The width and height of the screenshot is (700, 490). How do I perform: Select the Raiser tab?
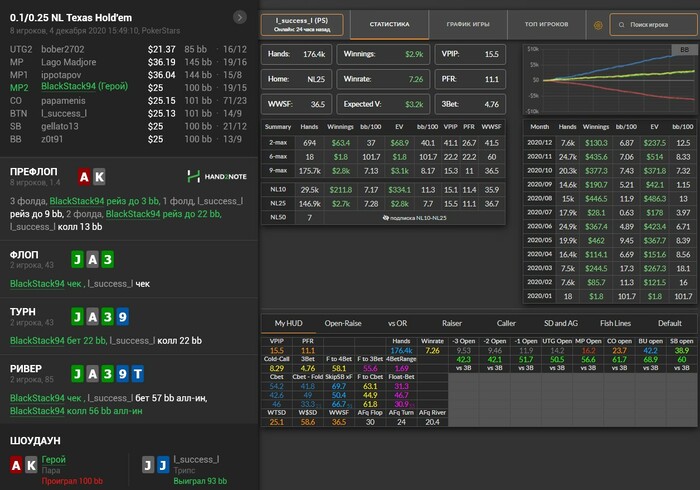(452, 323)
